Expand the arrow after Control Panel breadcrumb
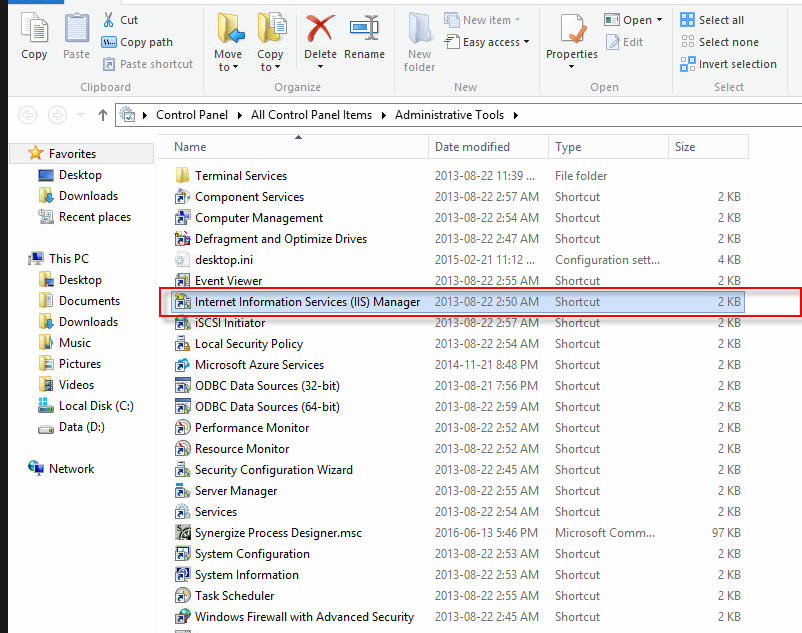 (239, 115)
